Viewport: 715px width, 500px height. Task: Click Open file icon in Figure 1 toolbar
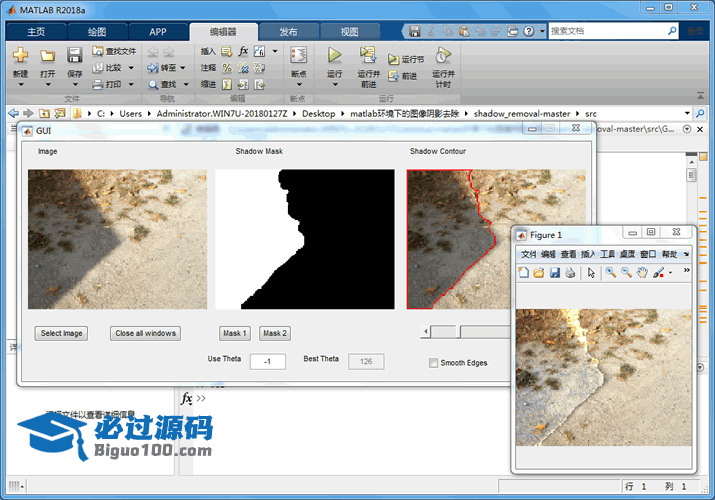click(539, 273)
